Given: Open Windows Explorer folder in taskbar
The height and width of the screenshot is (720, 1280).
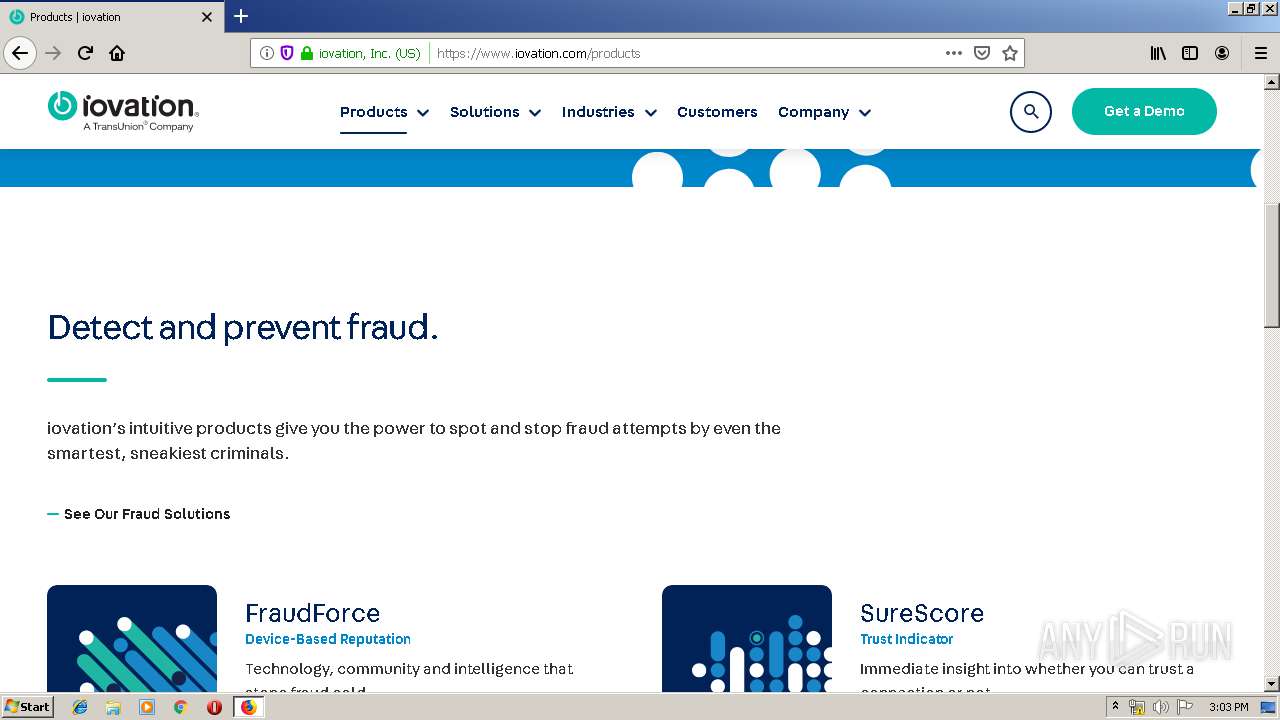Looking at the screenshot, I should [x=113, y=707].
